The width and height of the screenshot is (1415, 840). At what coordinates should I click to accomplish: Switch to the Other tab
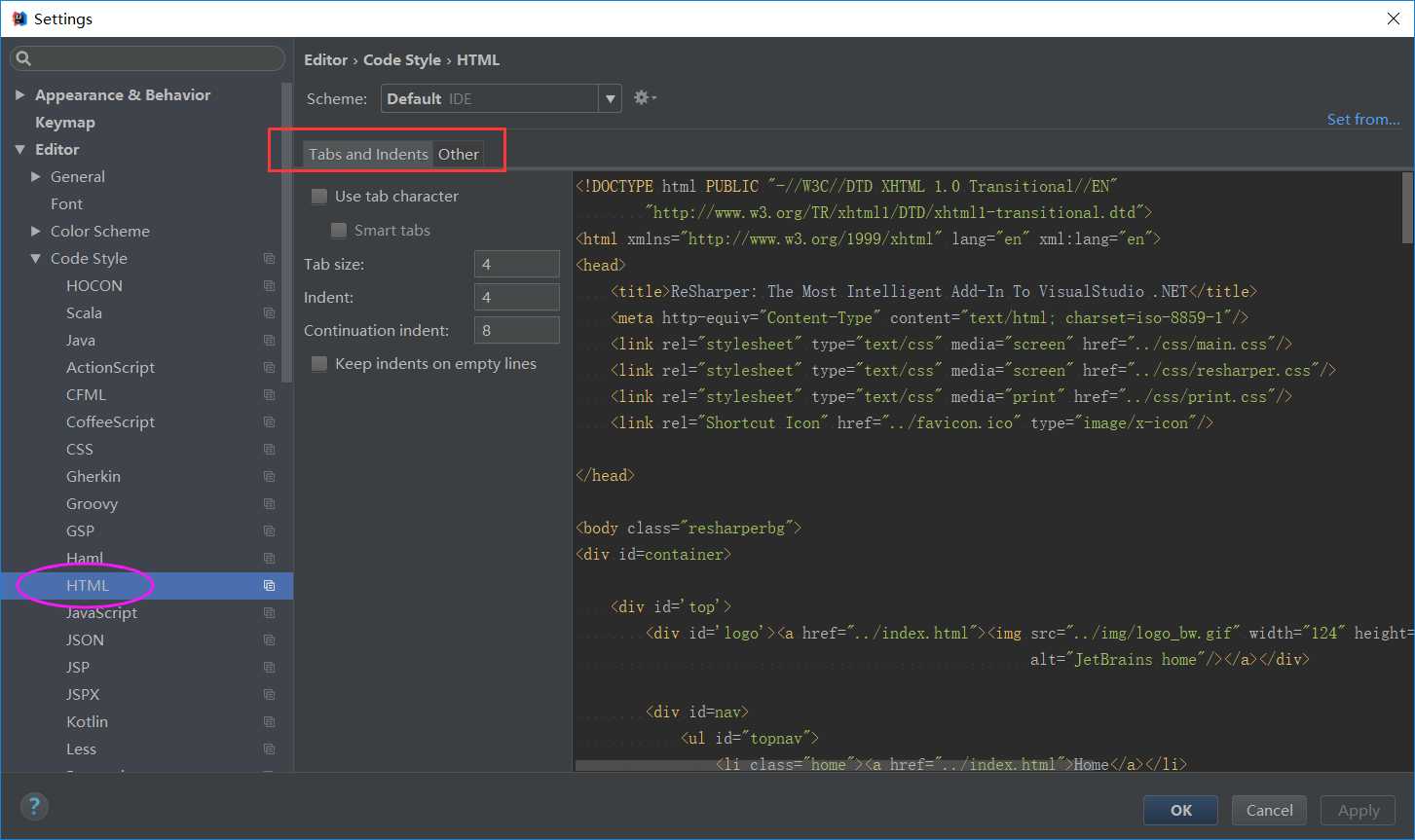[x=458, y=154]
